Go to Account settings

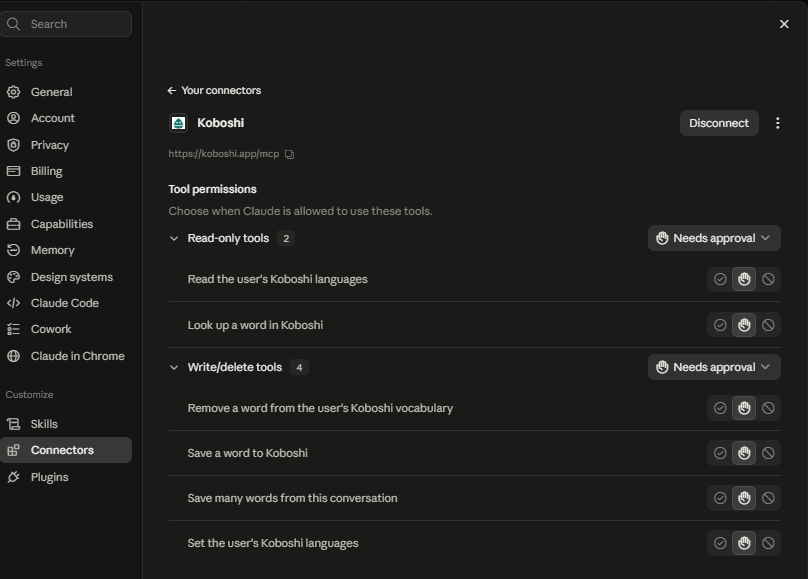click(66, 118)
